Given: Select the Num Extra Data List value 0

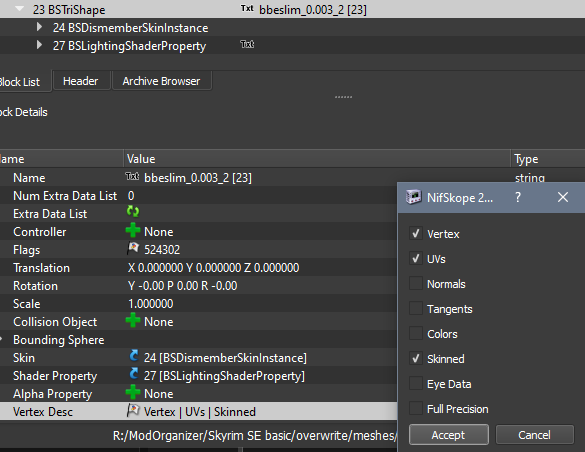Looking at the screenshot, I should [x=131, y=196].
